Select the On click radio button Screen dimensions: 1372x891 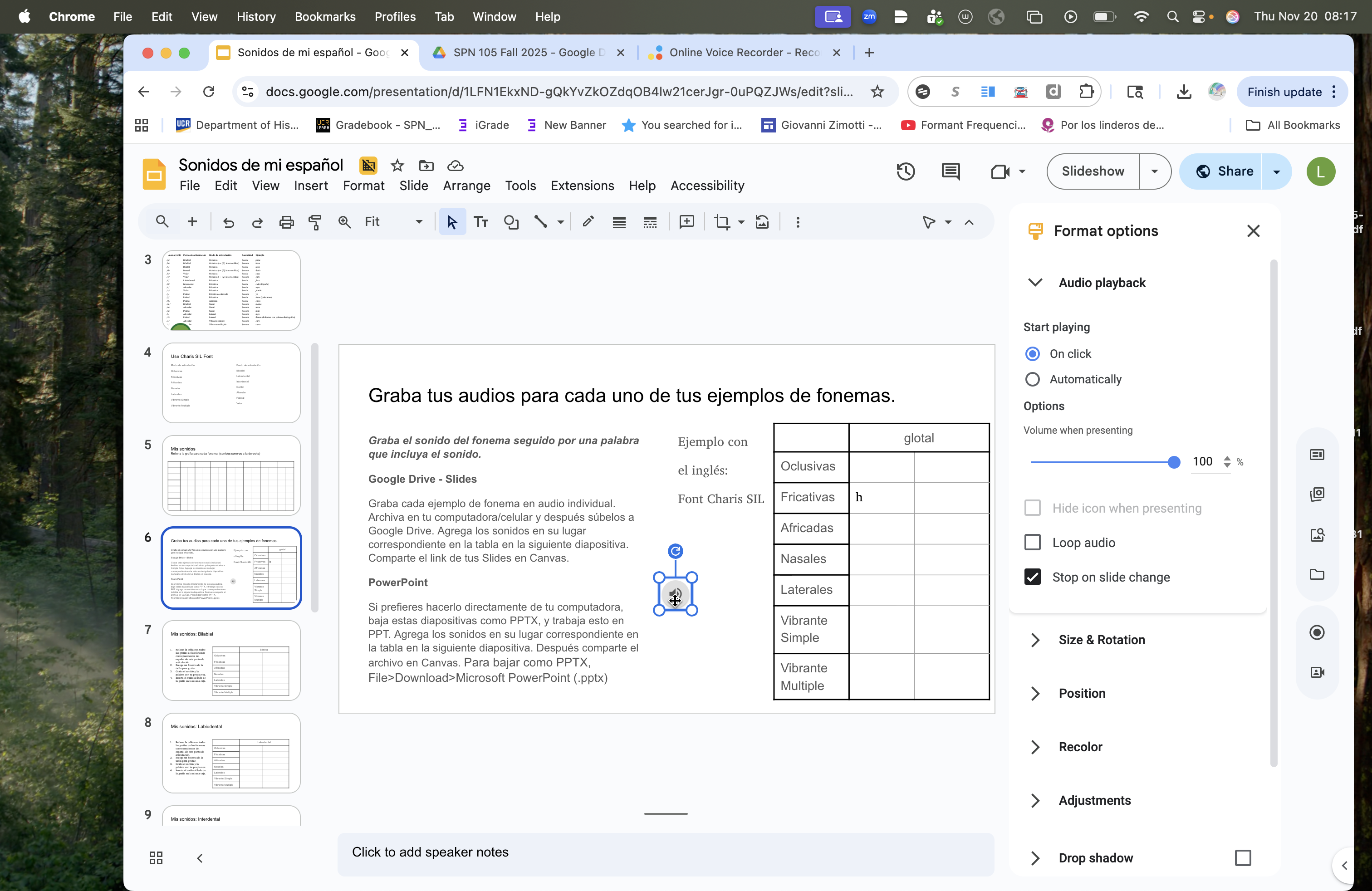[x=1033, y=354]
